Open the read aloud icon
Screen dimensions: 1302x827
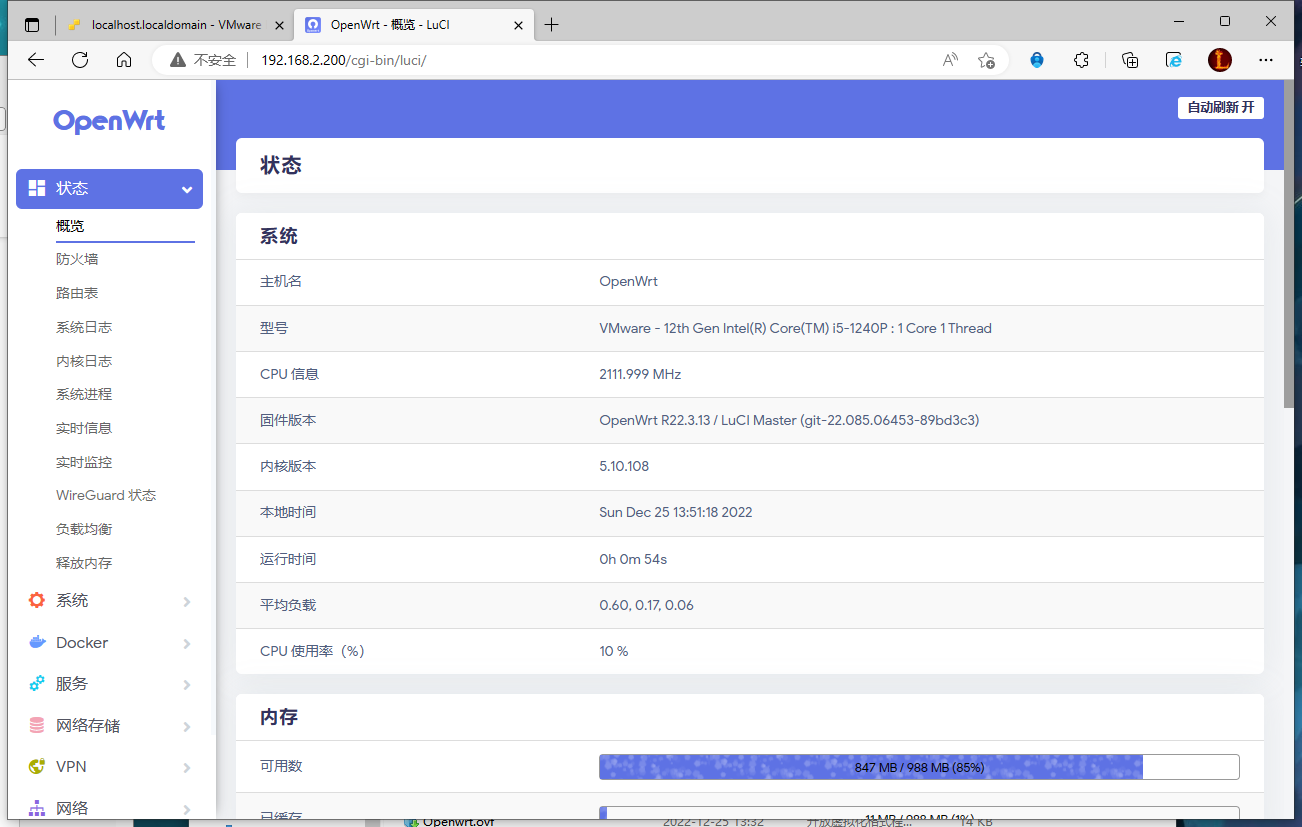click(x=950, y=60)
